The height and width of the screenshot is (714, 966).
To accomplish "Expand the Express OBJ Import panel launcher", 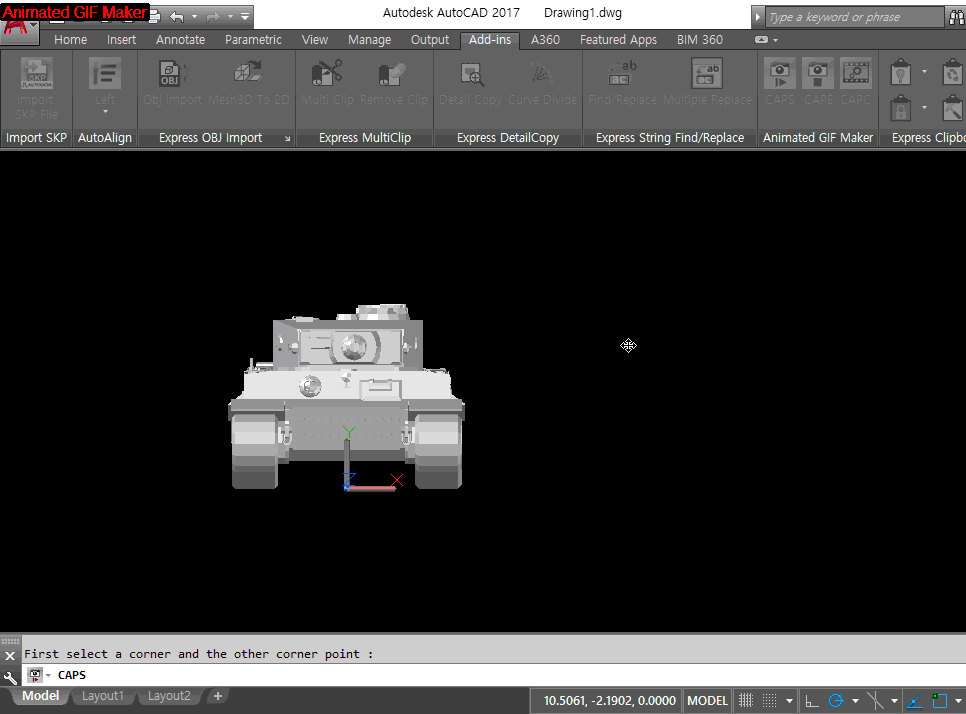I will pos(288,139).
